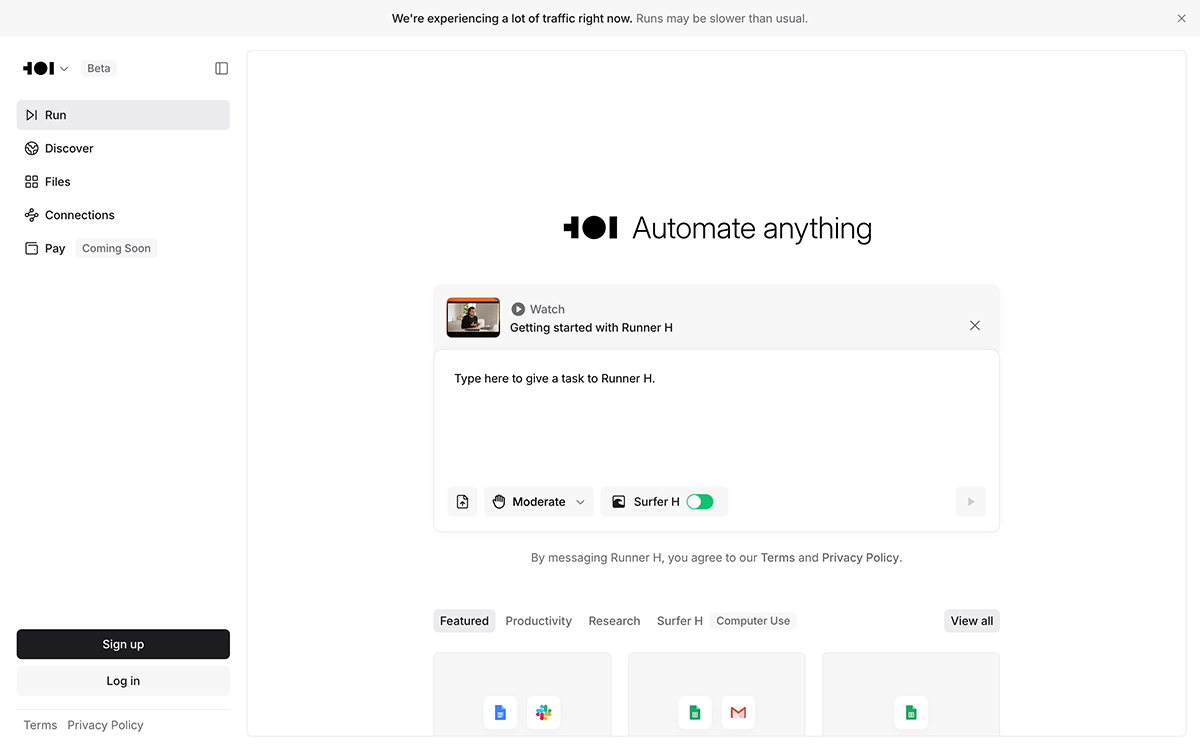Click the play icon beside Watch

(x=518, y=310)
